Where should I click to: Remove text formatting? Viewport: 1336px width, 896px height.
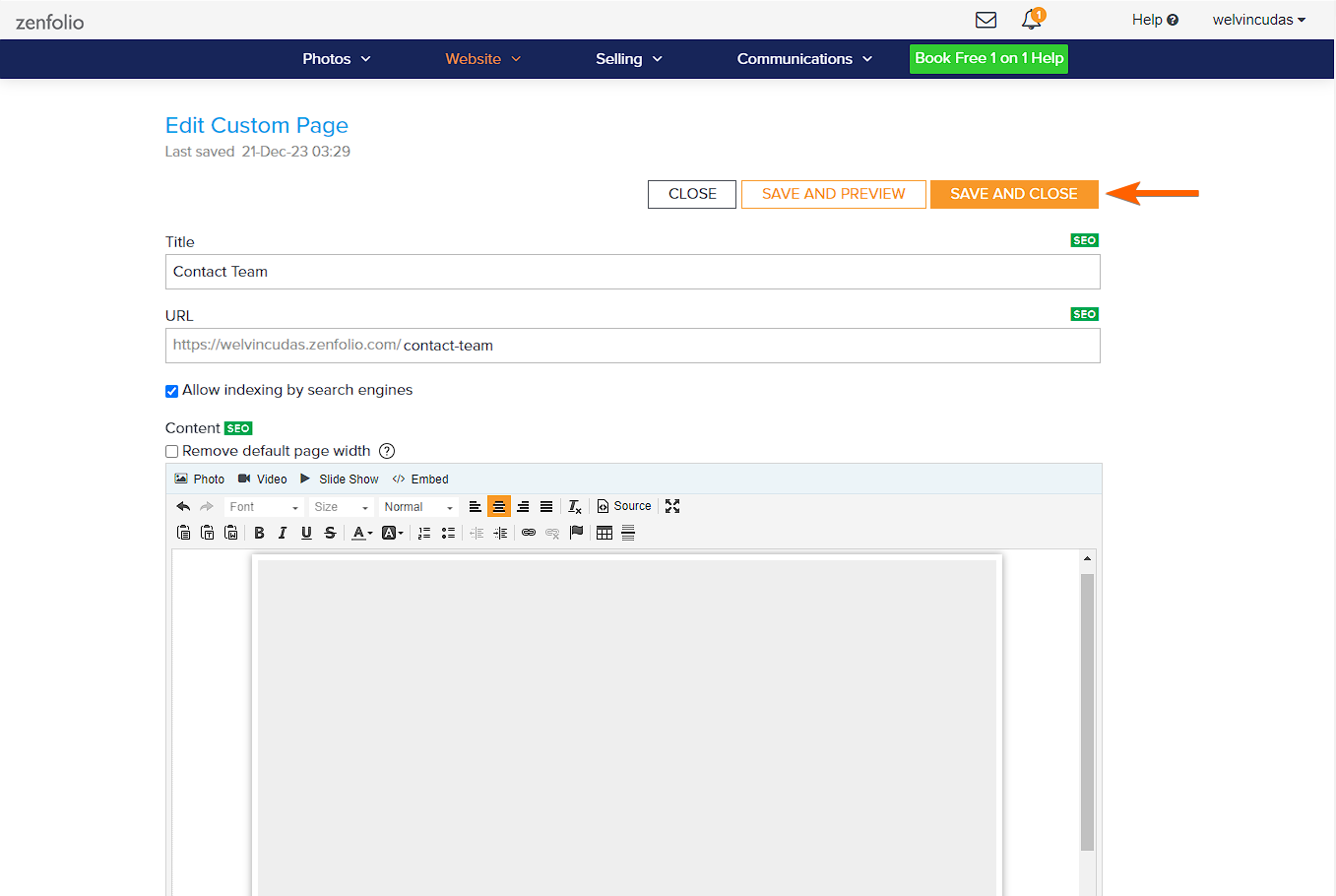(x=575, y=506)
